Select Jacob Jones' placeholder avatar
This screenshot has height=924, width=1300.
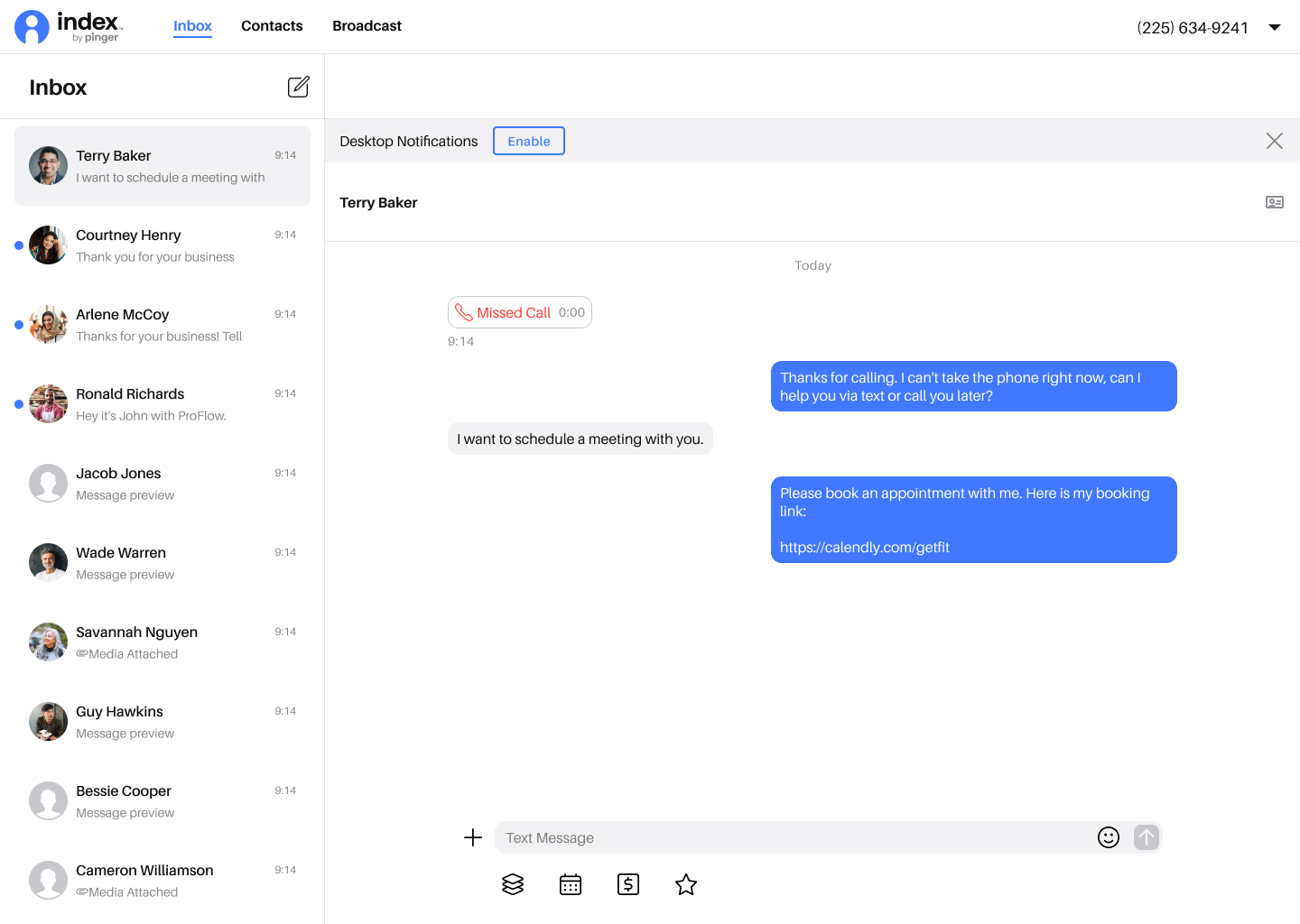point(49,484)
